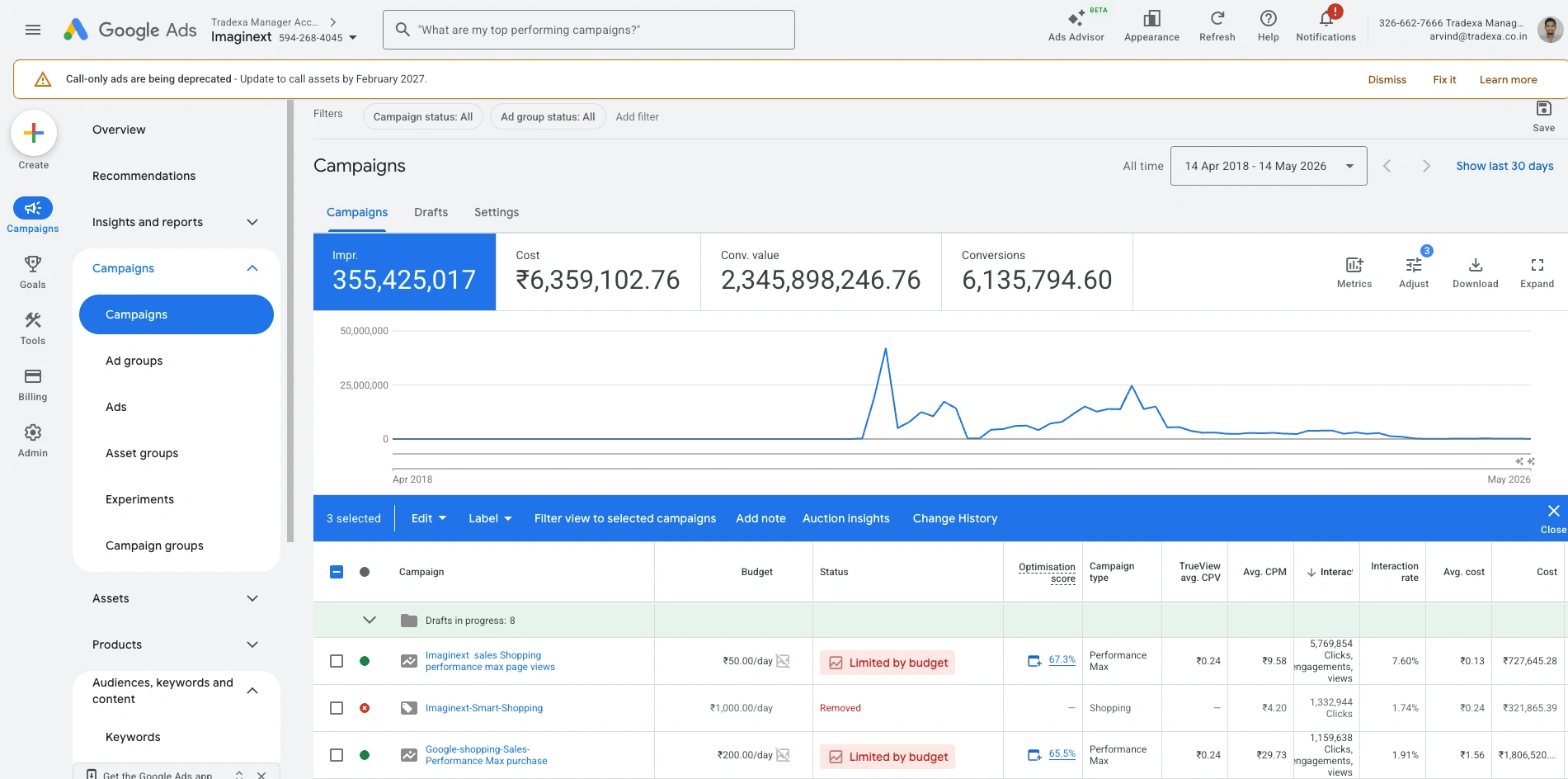Open Ads Advisor beta
This screenshot has width=1568, height=779.
1076,25
